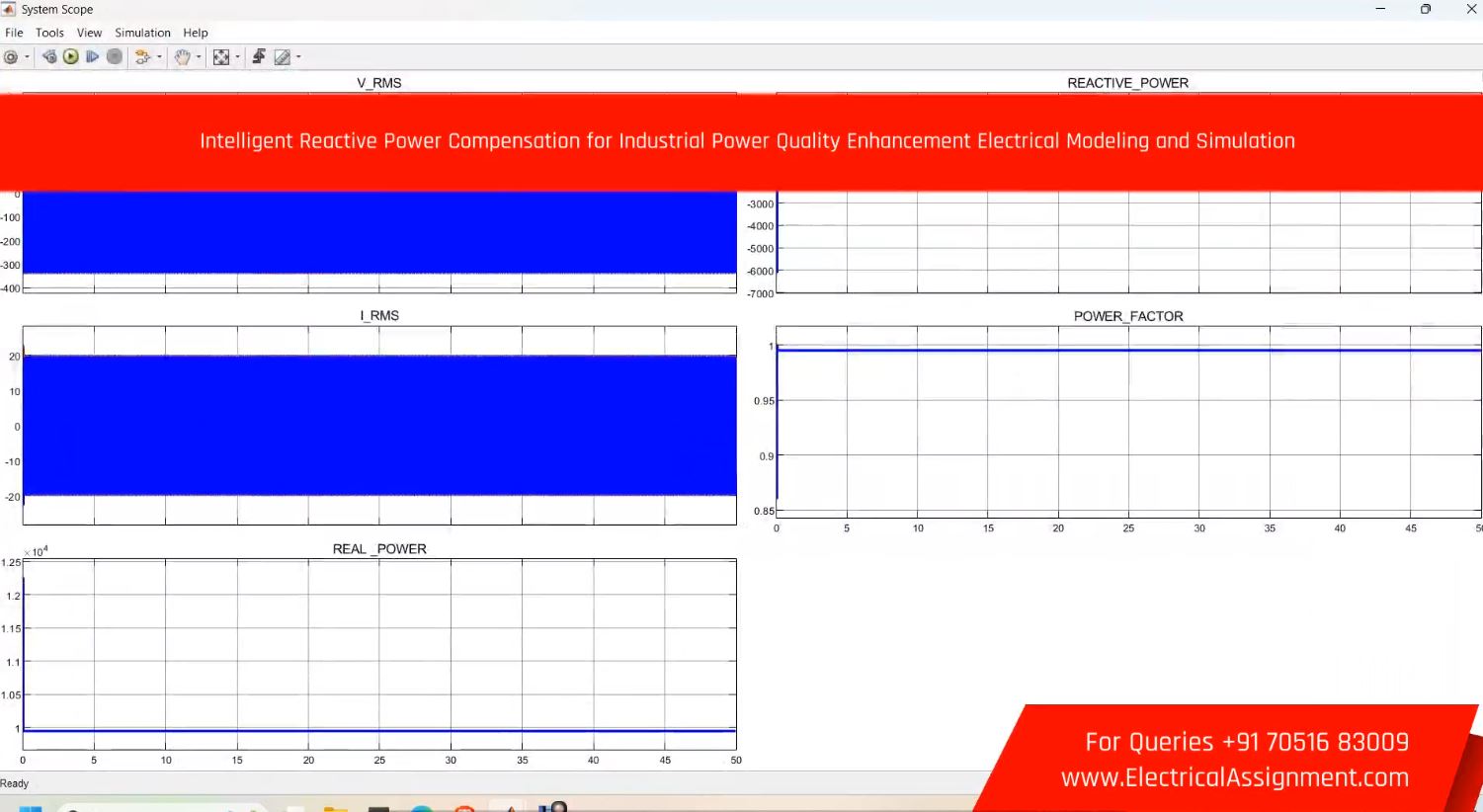This screenshot has height=812, width=1483.
Task: Expand the Pan tool dropdown arrow
Action: (x=199, y=57)
